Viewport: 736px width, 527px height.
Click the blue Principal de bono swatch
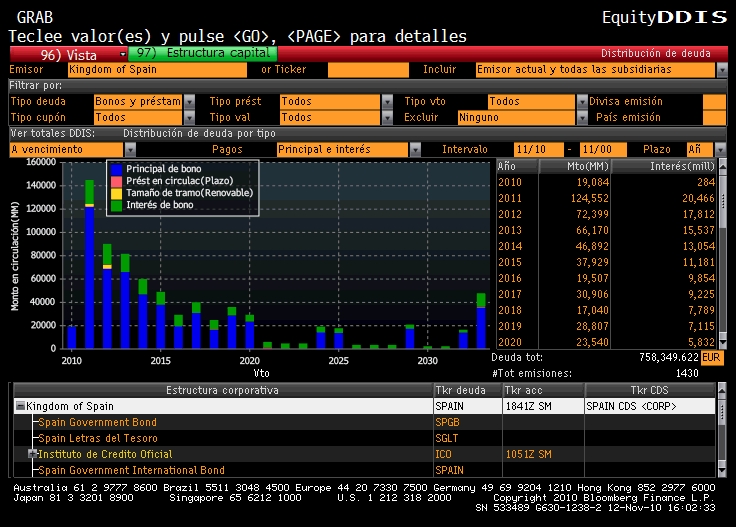click(x=117, y=170)
